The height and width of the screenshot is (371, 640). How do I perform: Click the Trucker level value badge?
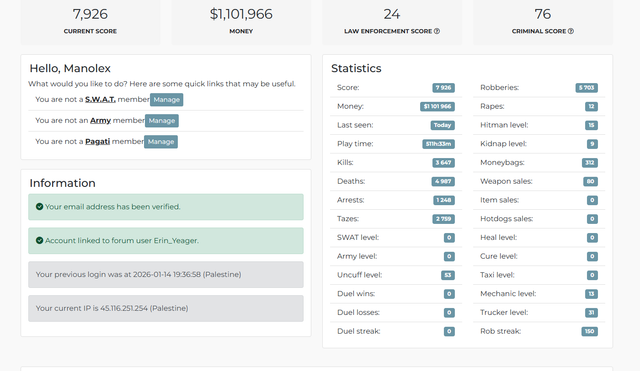(x=591, y=313)
